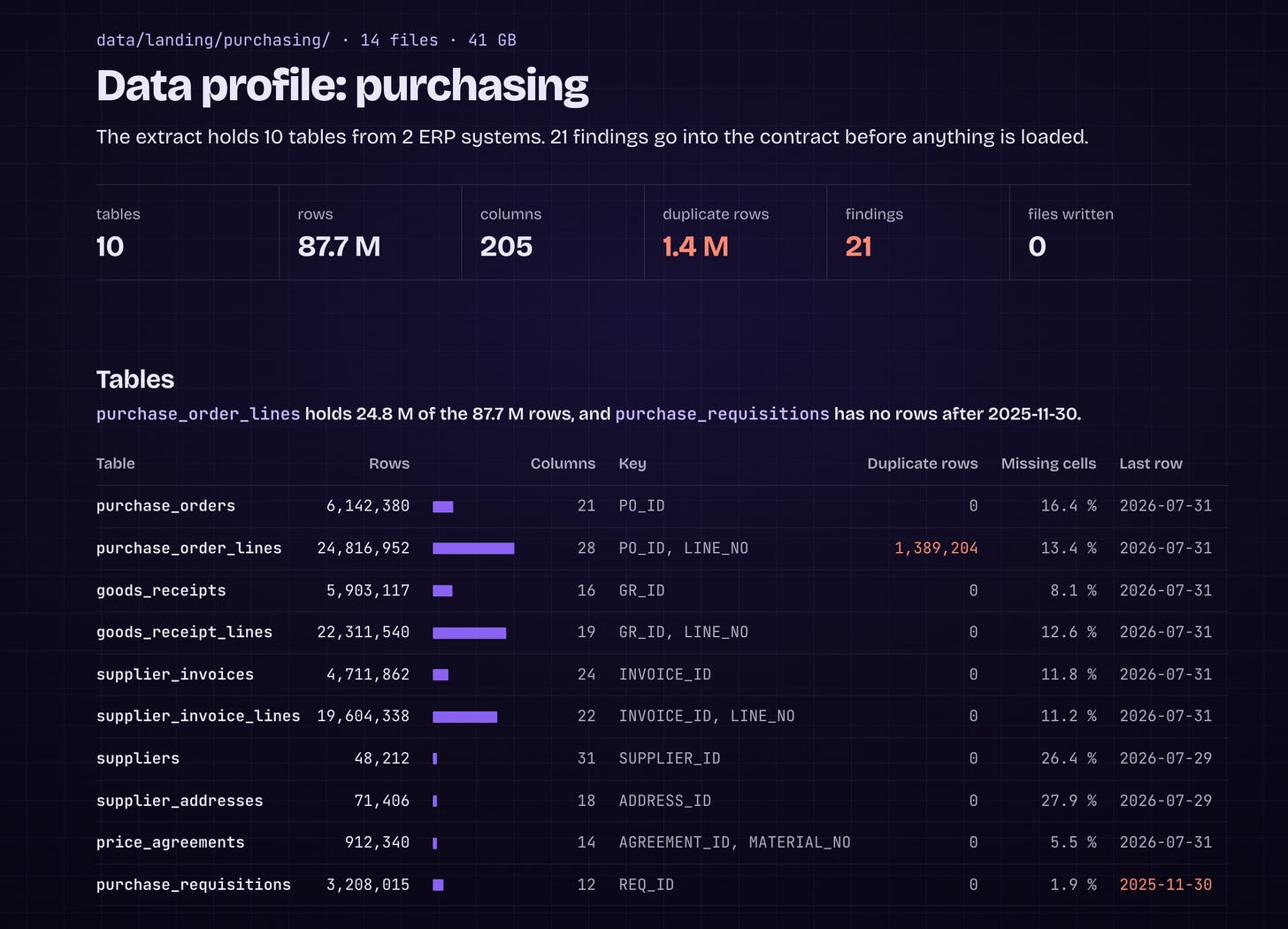The height and width of the screenshot is (929, 1288).
Task: Click the tables stat value 10
Action: tap(110, 246)
